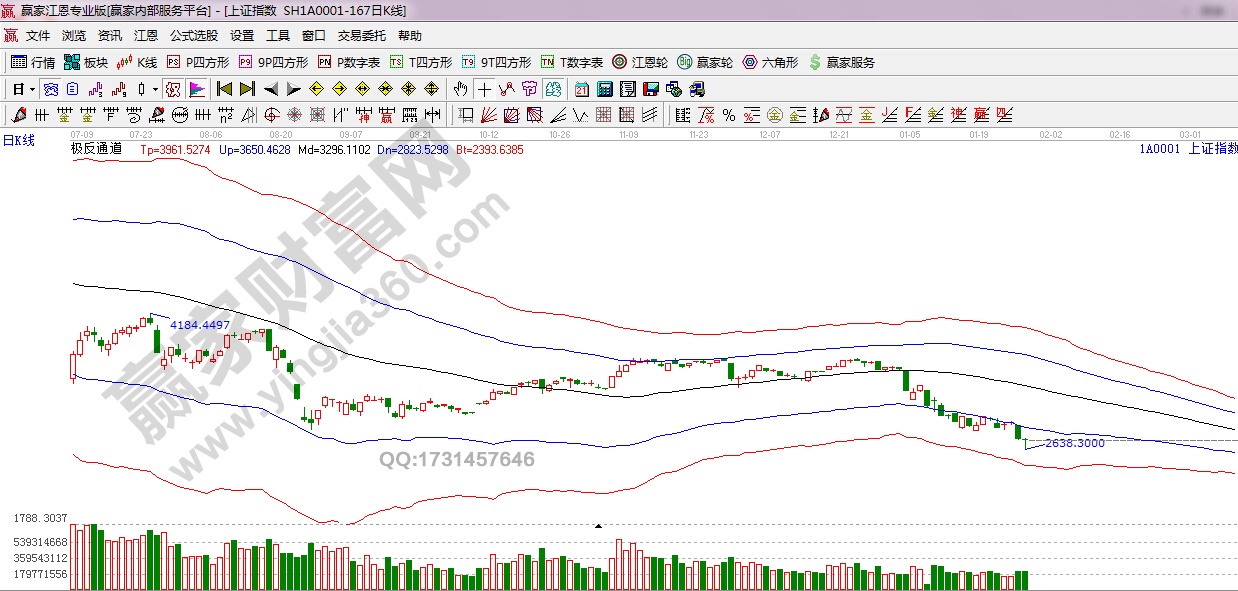Expand the 日 period dropdown arrow
This screenshot has height=591, width=1238.
coord(32,89)
